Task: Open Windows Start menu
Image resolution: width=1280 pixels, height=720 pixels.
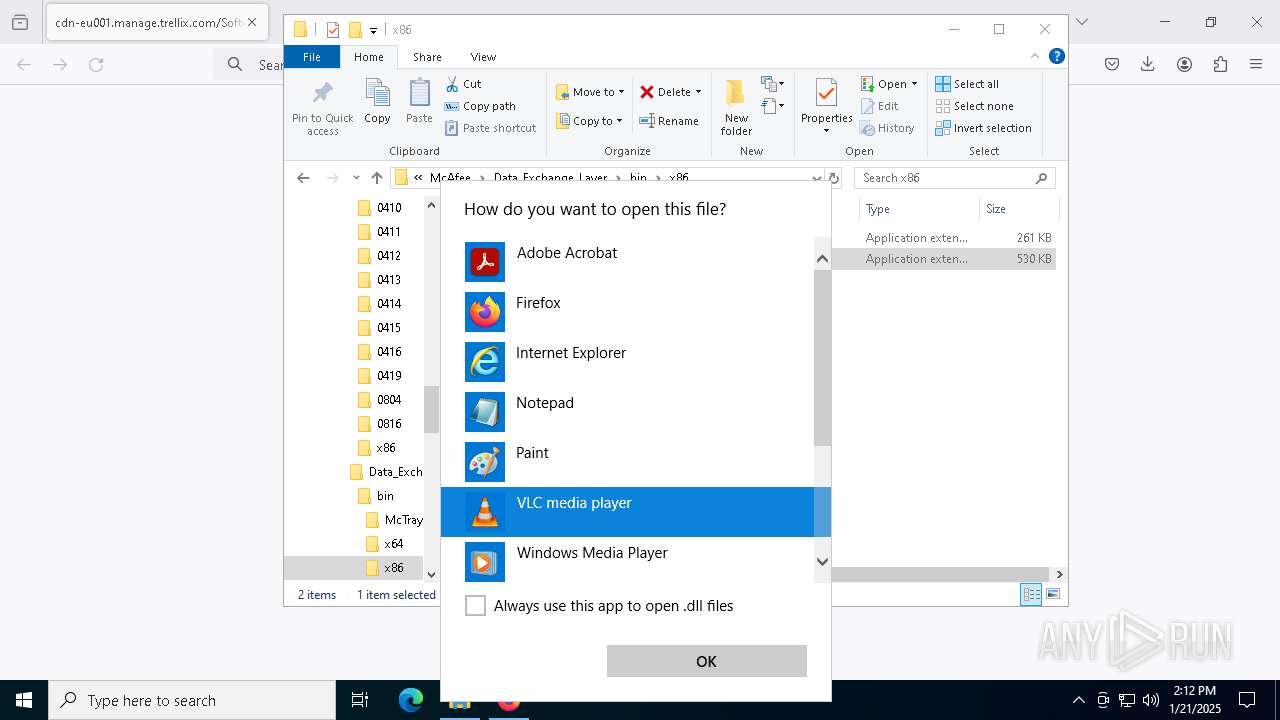Action: [24, 700]
